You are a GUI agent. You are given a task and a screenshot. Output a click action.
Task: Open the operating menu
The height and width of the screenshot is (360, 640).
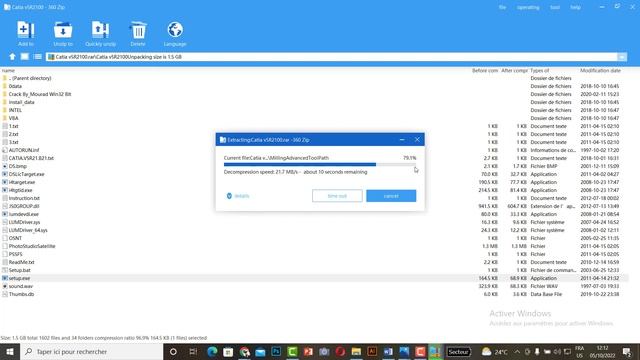(528, 7)
